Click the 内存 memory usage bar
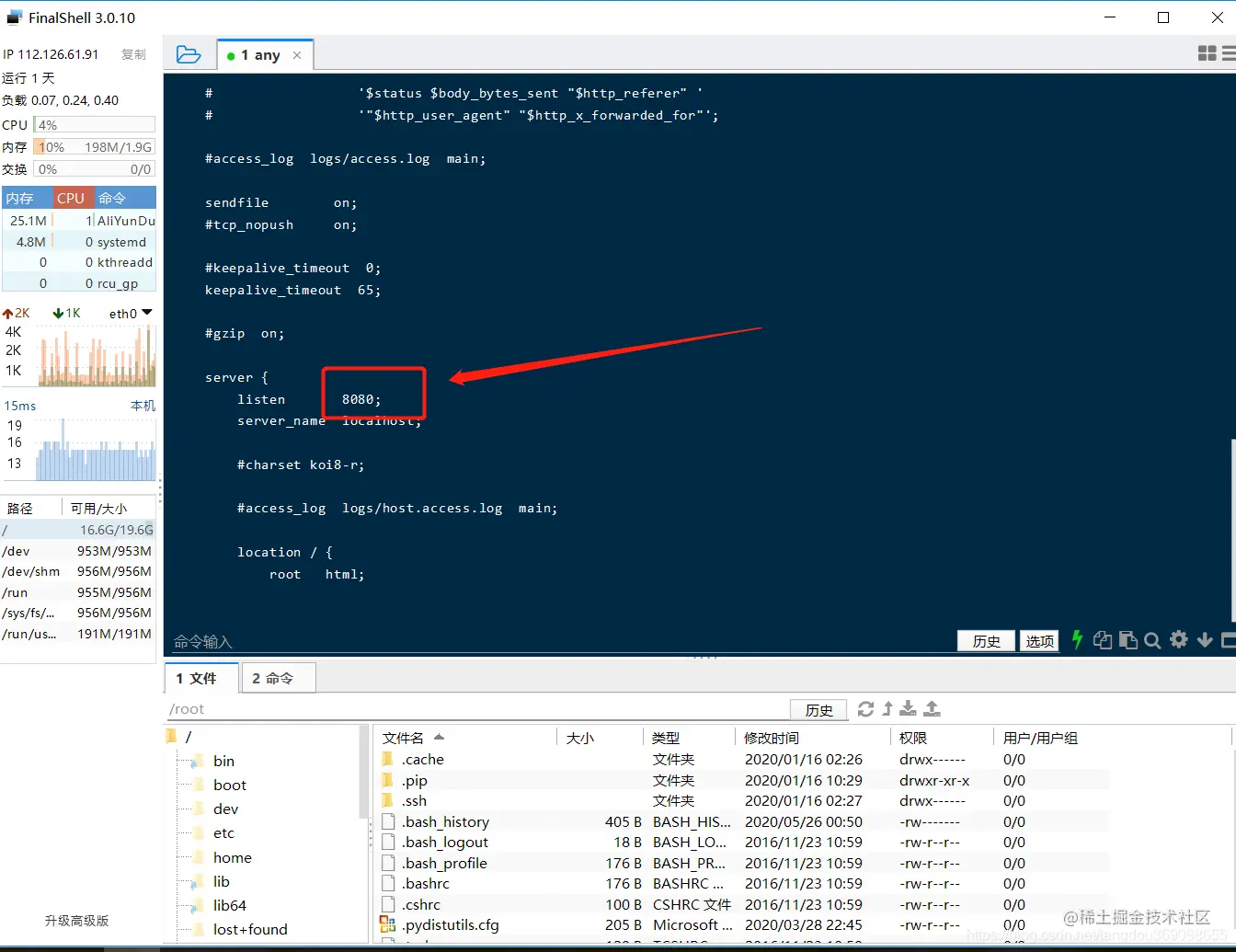This screenshot has width=1236, height=952. pos(95,146)
